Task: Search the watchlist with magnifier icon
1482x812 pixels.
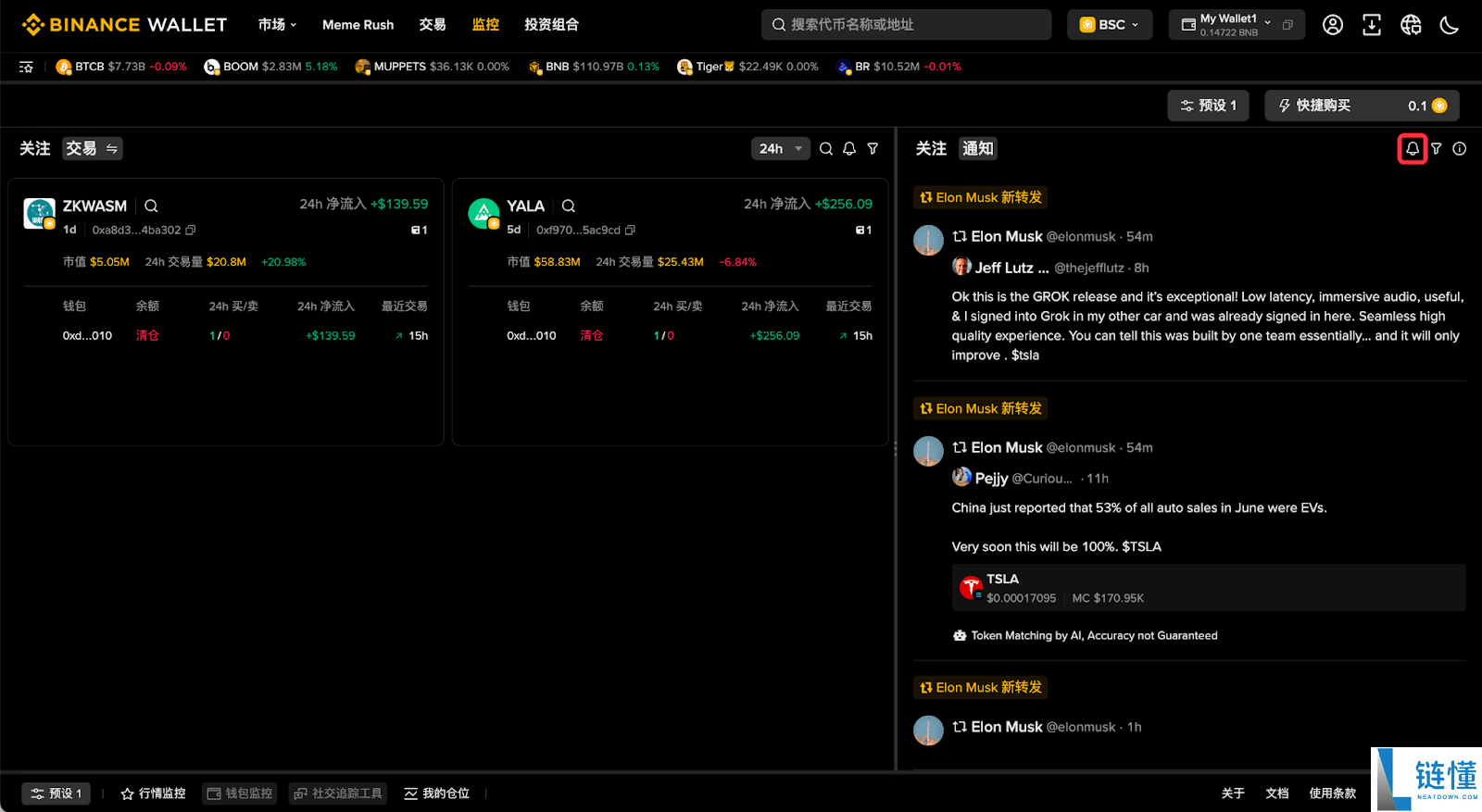Action: (826, 148)
